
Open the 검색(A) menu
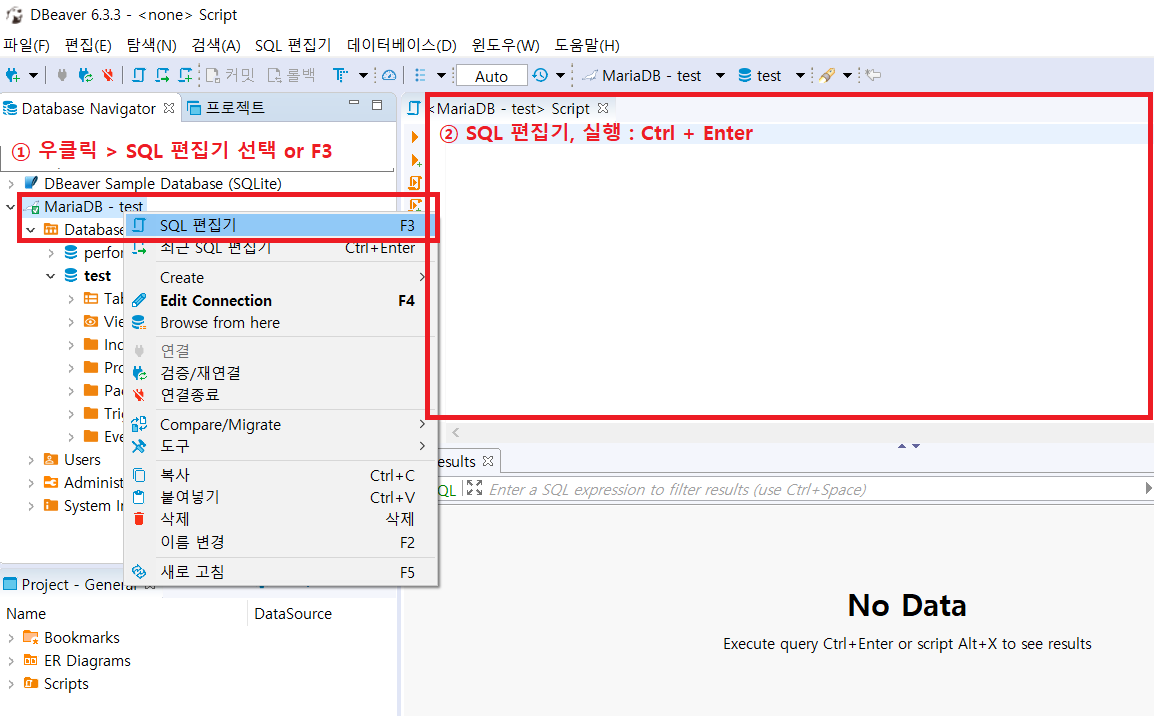click(216, 46)
